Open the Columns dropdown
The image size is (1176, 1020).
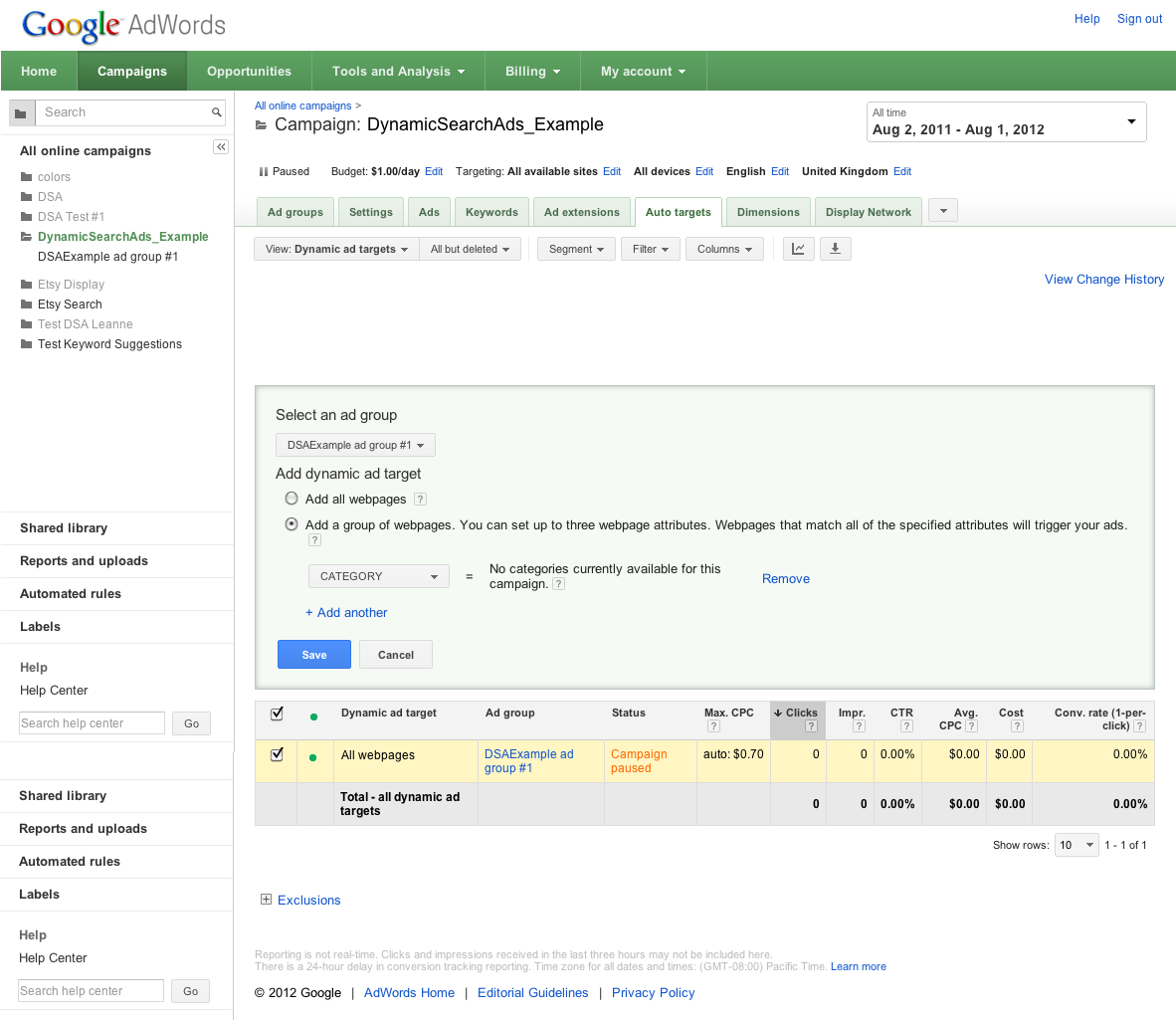tap(724, 249)
